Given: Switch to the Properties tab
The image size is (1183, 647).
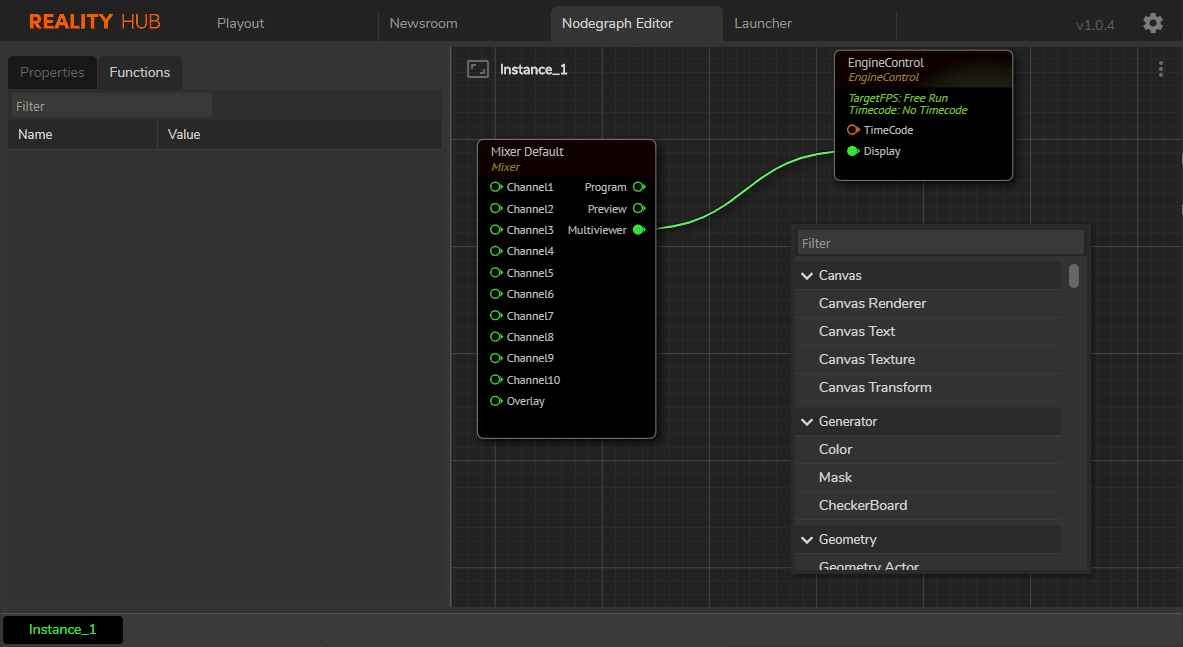Looking at the screenshot, I should coord(52,72).
